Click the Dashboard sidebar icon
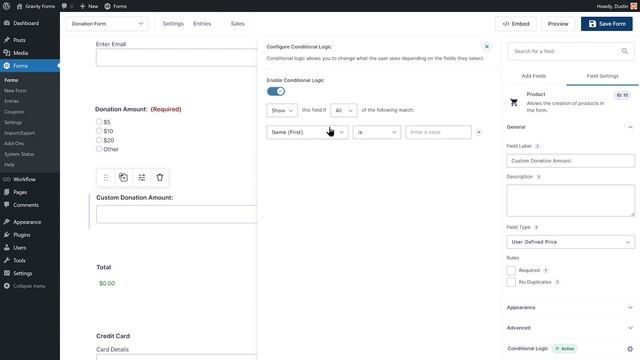This screenshot has height=360, width=640. point(7,23)
